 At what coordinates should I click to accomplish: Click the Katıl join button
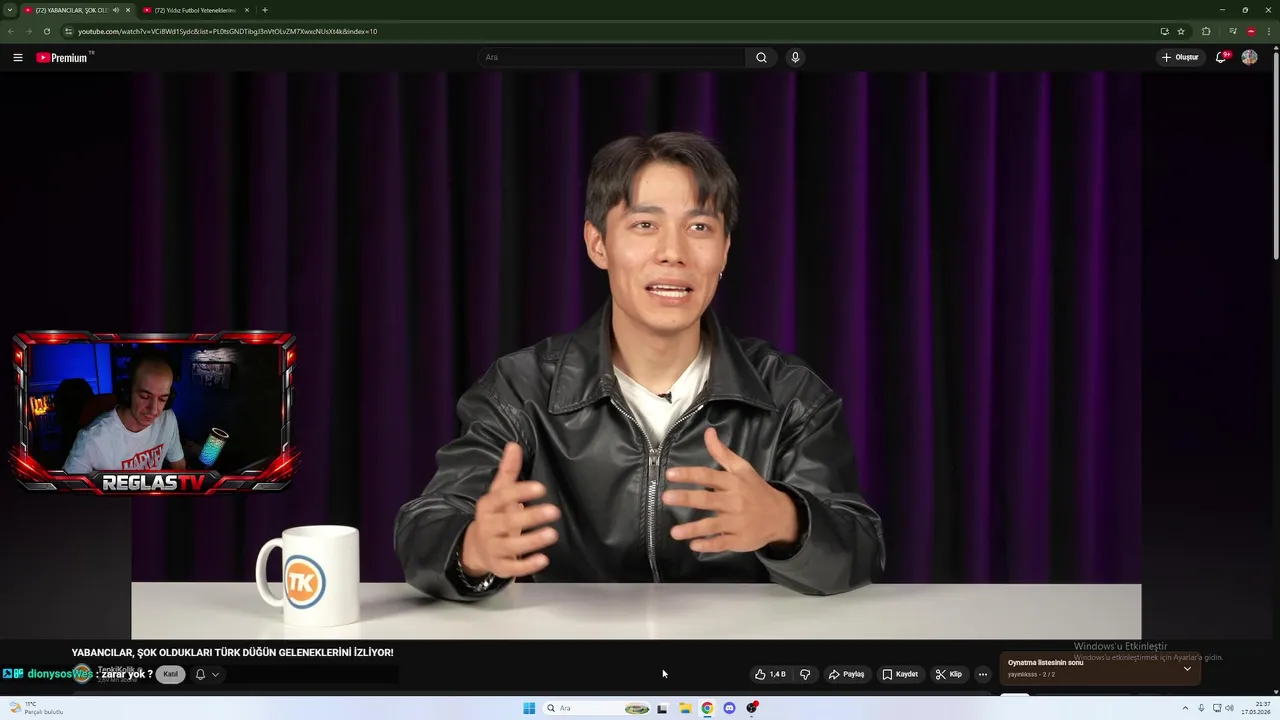[x=170, y=674]
